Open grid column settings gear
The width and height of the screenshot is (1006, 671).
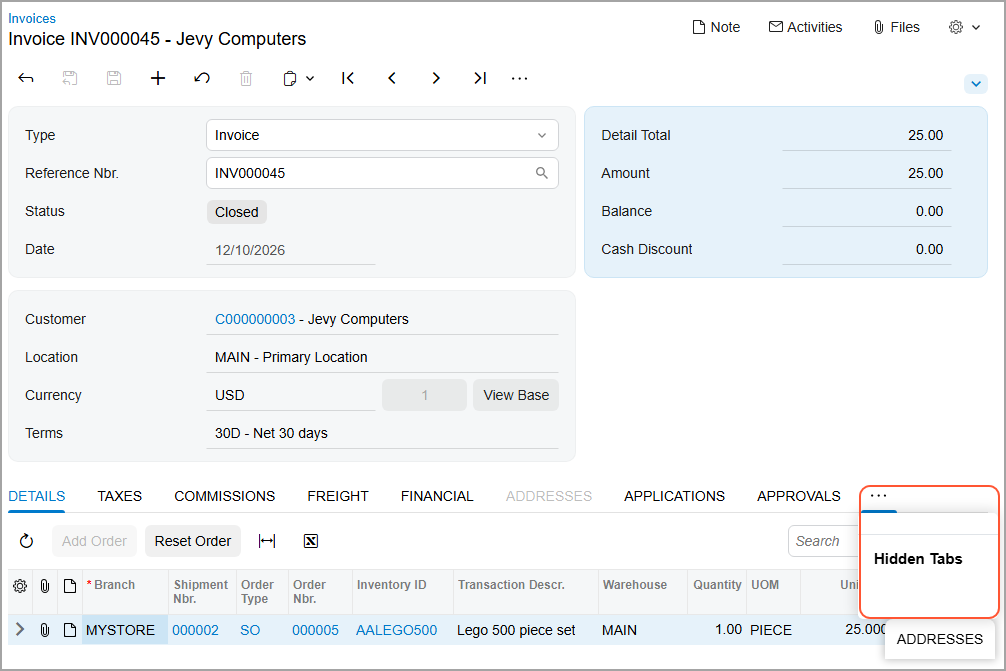(x=20, y=586)
